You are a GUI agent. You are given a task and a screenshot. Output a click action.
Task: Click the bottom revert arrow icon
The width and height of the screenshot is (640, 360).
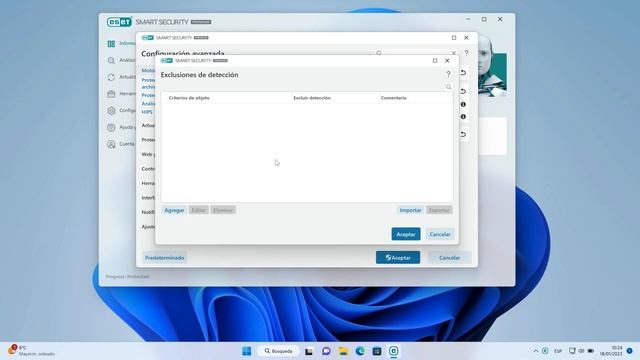pos(463,134)
